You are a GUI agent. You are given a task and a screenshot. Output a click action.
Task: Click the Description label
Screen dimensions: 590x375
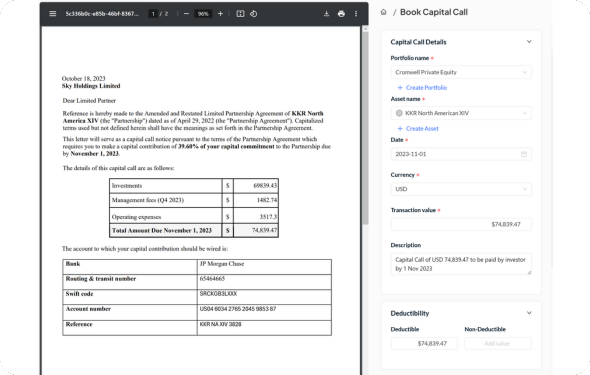coord(406,245)
